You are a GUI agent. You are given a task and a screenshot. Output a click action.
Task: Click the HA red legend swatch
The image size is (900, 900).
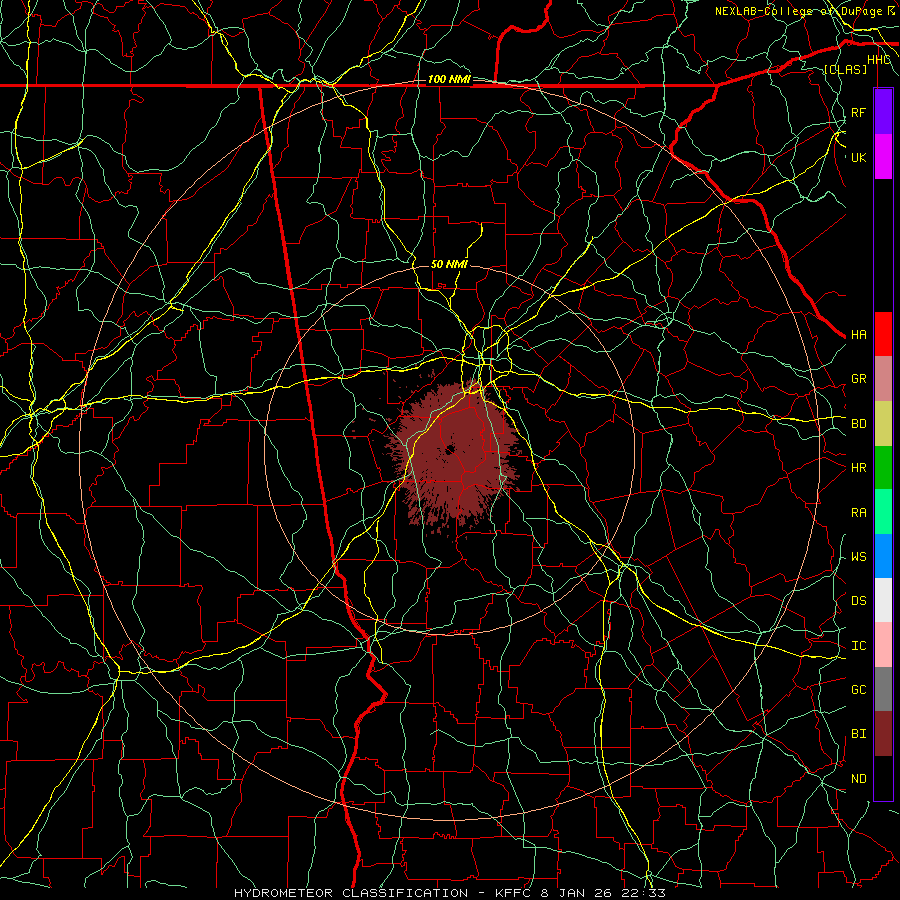(x=883, y=334)
